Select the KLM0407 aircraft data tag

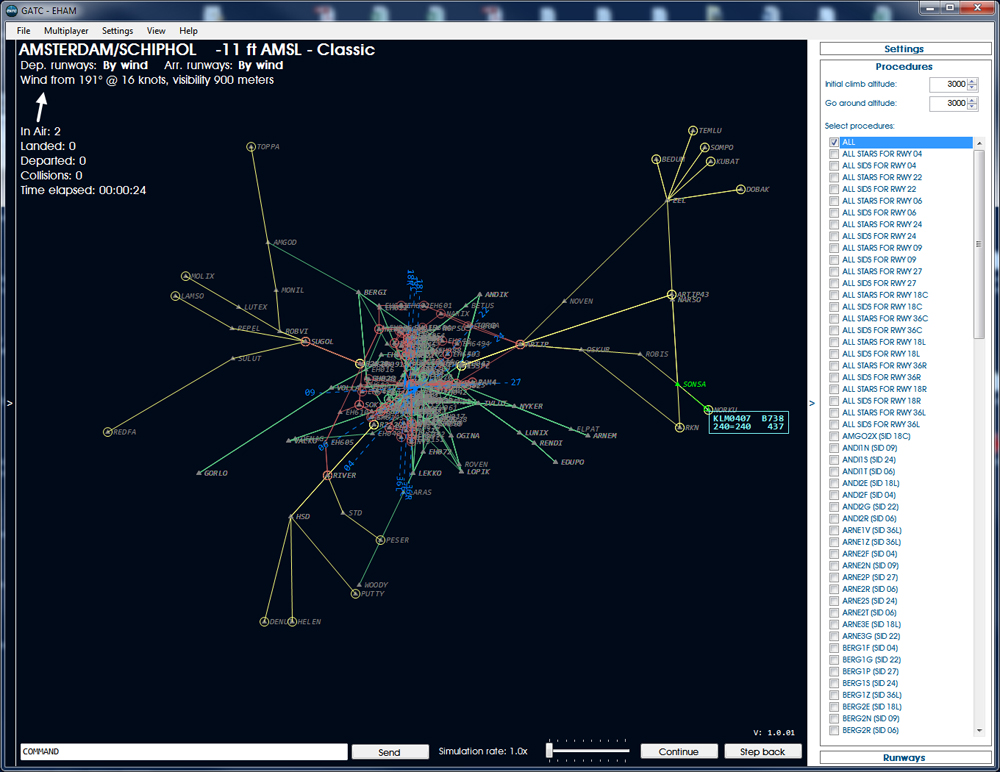749,422
